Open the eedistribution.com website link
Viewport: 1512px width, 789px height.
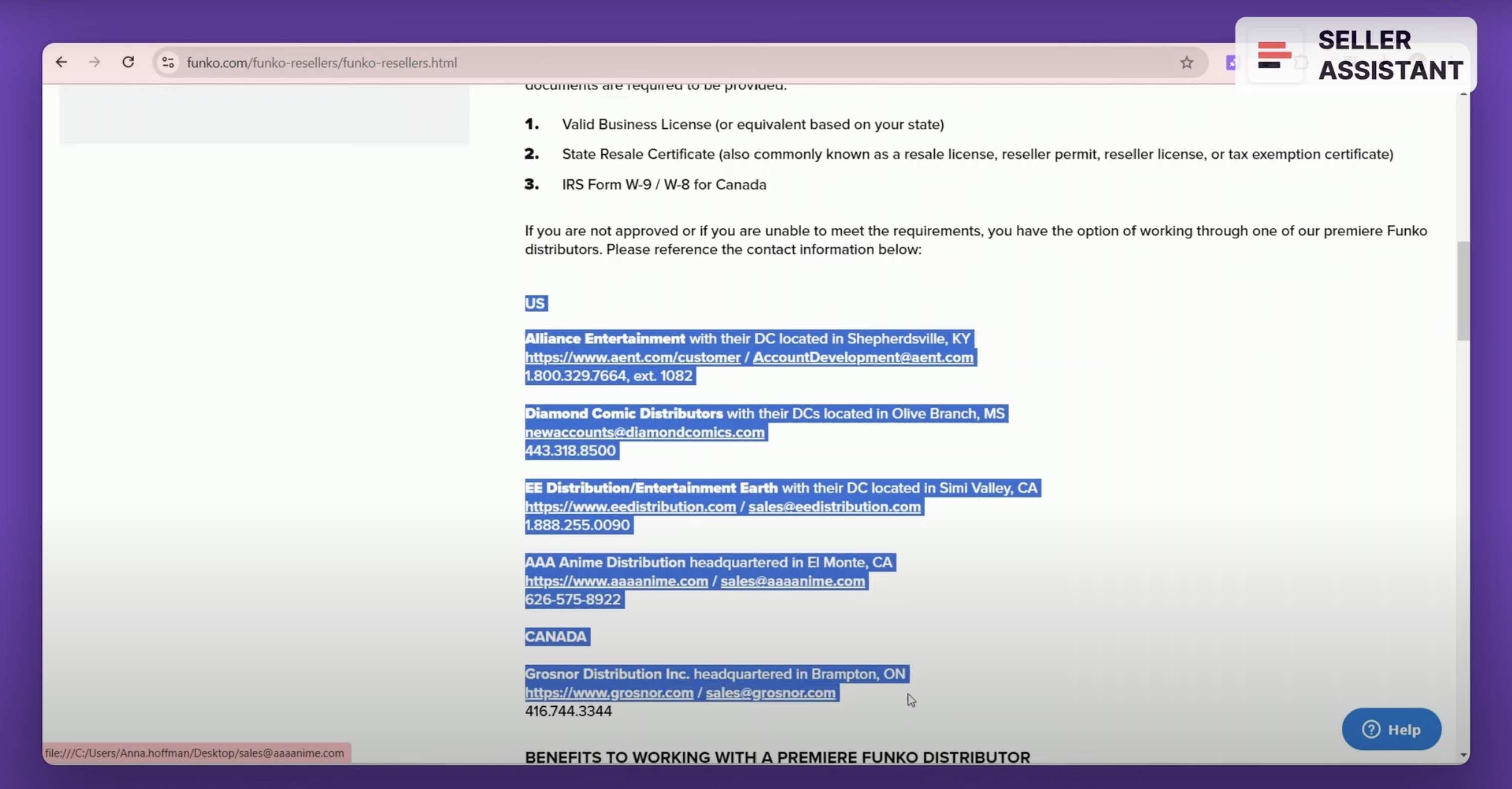point(630,507)
